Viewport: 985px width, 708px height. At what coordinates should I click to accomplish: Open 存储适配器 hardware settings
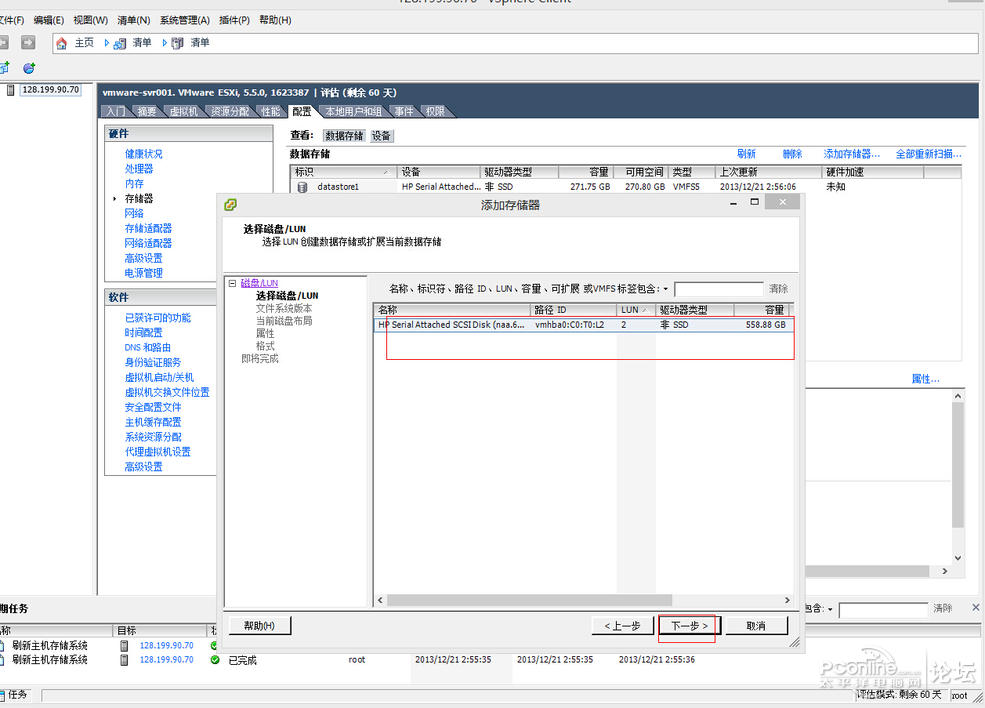(148, 228)
